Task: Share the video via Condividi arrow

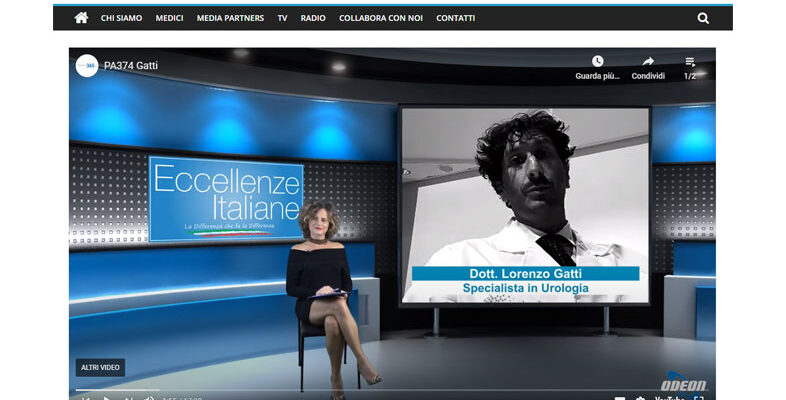Action: tap(648, 61)
